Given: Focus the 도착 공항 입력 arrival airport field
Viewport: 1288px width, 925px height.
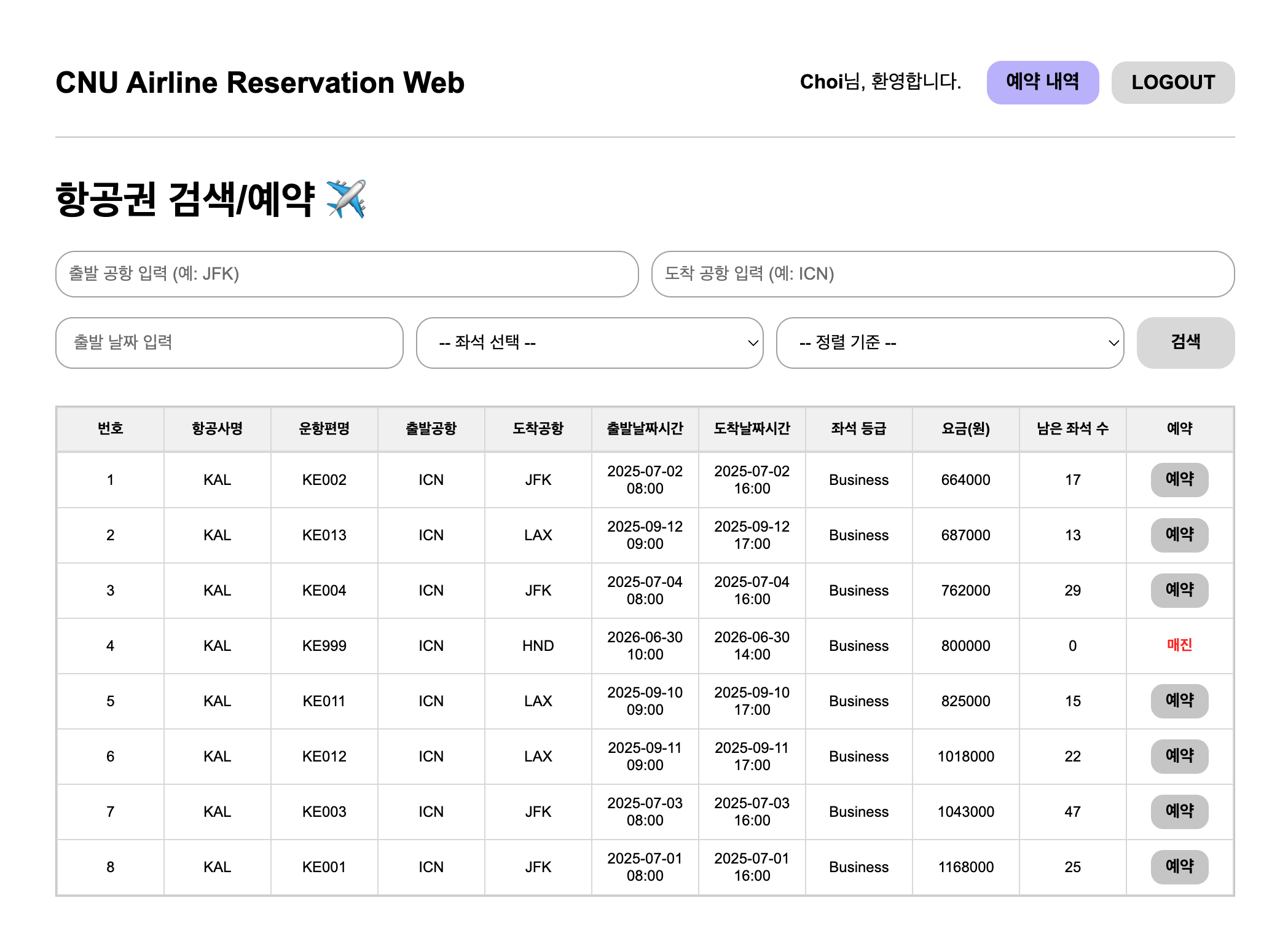Looking at the screenshot, I should (943, 274).
